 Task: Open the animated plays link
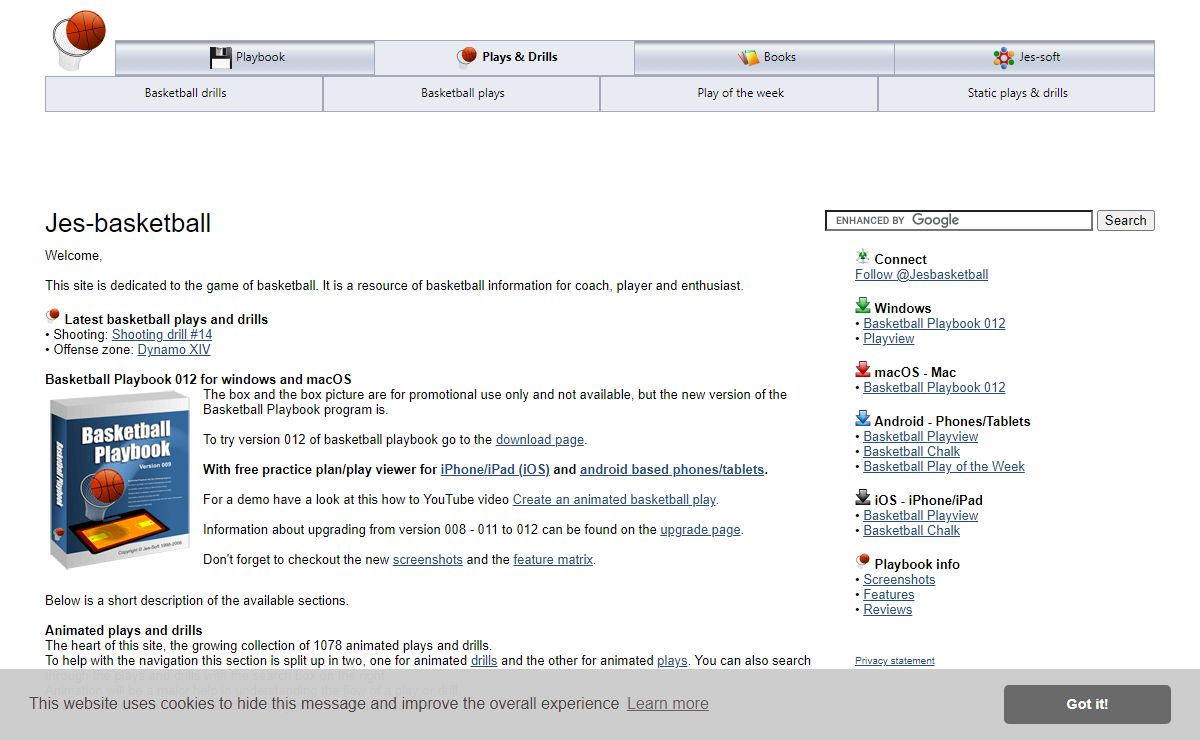coord(672,660)
